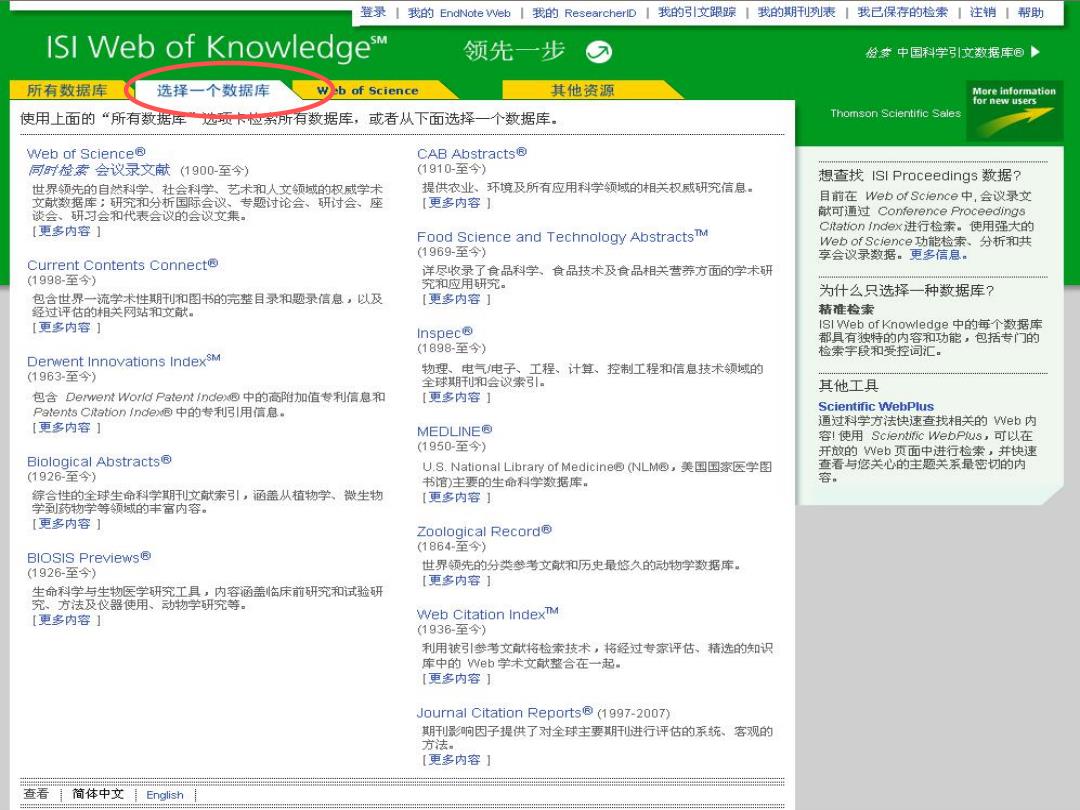This screenshot has width=1080, height=810.
Task: Open the MEDLINE database link
Action: tap(455, 431)
